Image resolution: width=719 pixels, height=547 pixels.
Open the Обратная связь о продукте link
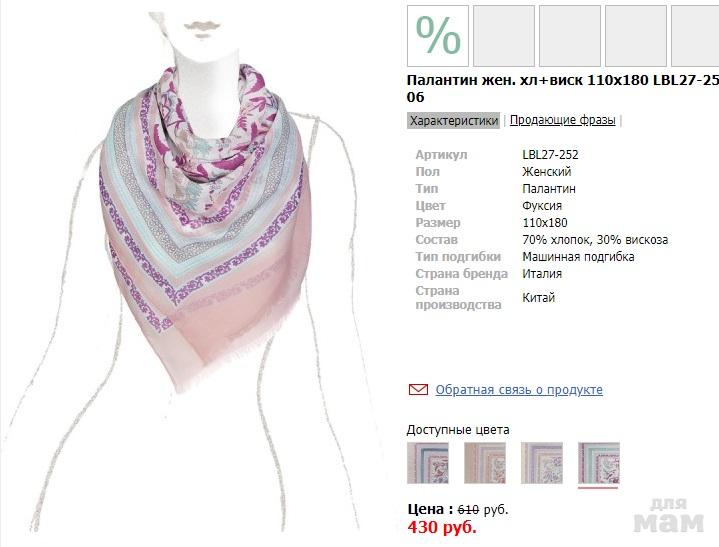pyautogui.click(x=519, y=390)
